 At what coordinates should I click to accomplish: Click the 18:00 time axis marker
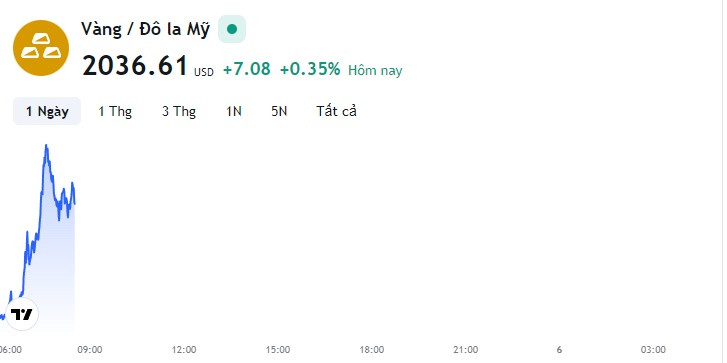[372, 350]
